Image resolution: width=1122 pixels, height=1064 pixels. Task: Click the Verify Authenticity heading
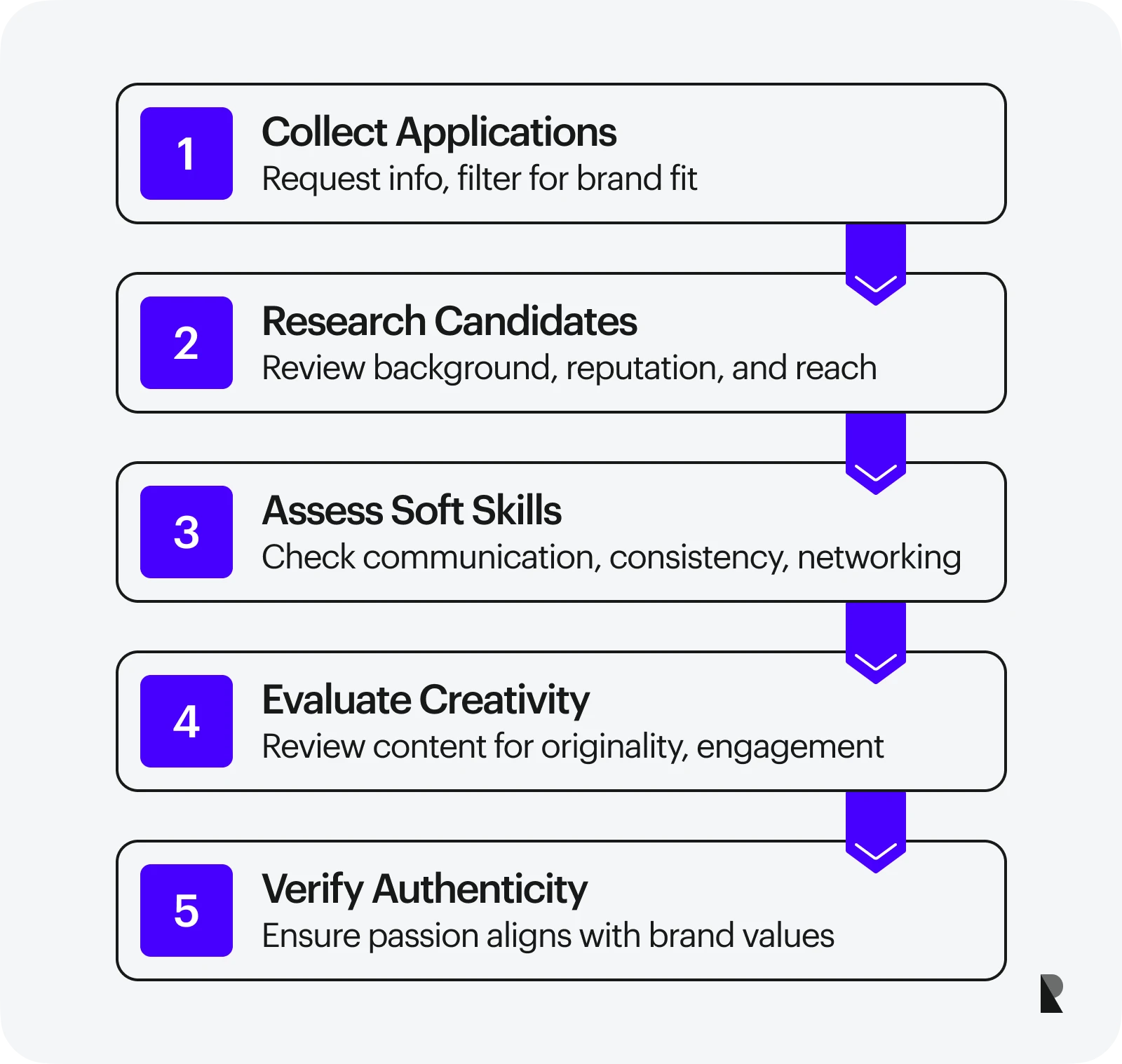point(424,889)
